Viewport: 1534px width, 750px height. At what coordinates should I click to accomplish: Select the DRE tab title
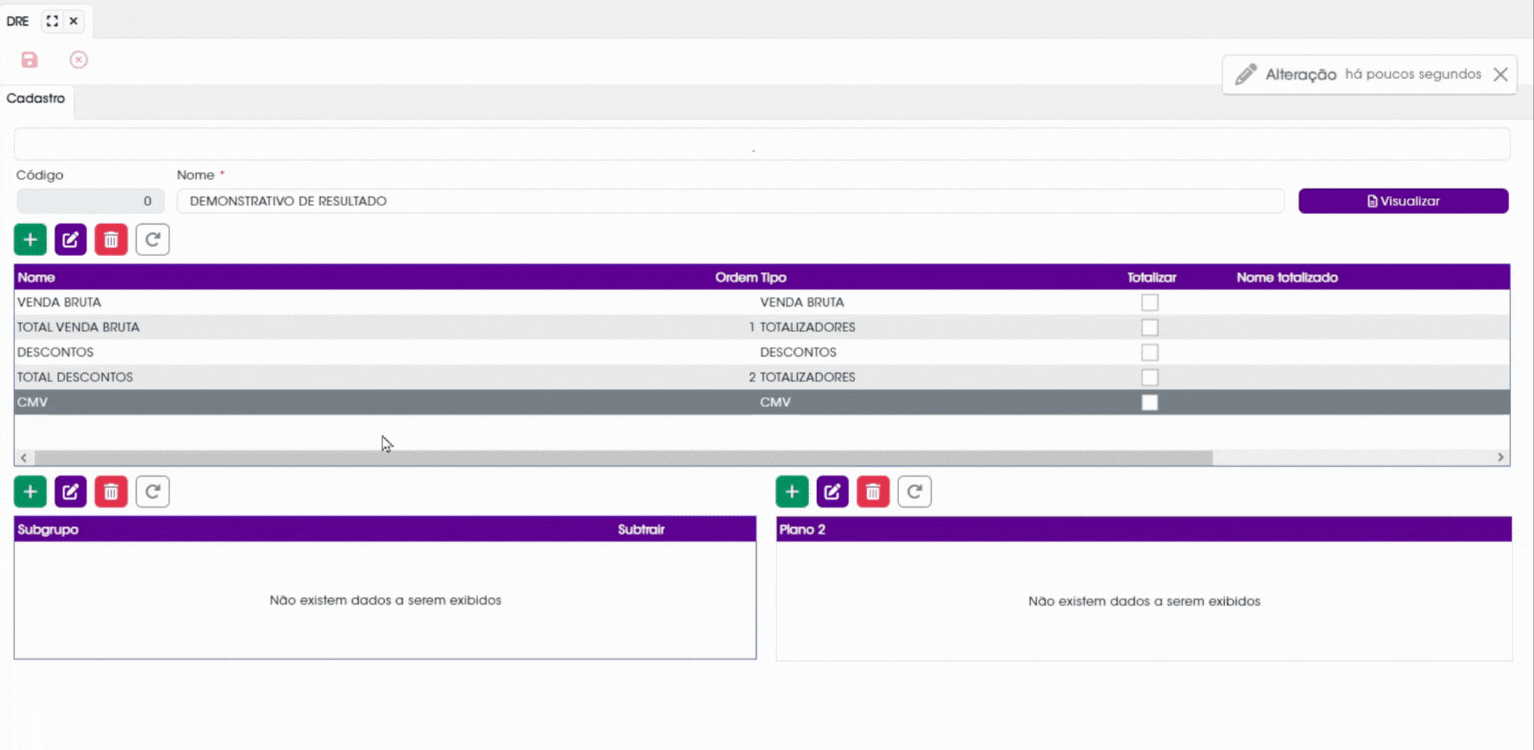pos(17,21)
